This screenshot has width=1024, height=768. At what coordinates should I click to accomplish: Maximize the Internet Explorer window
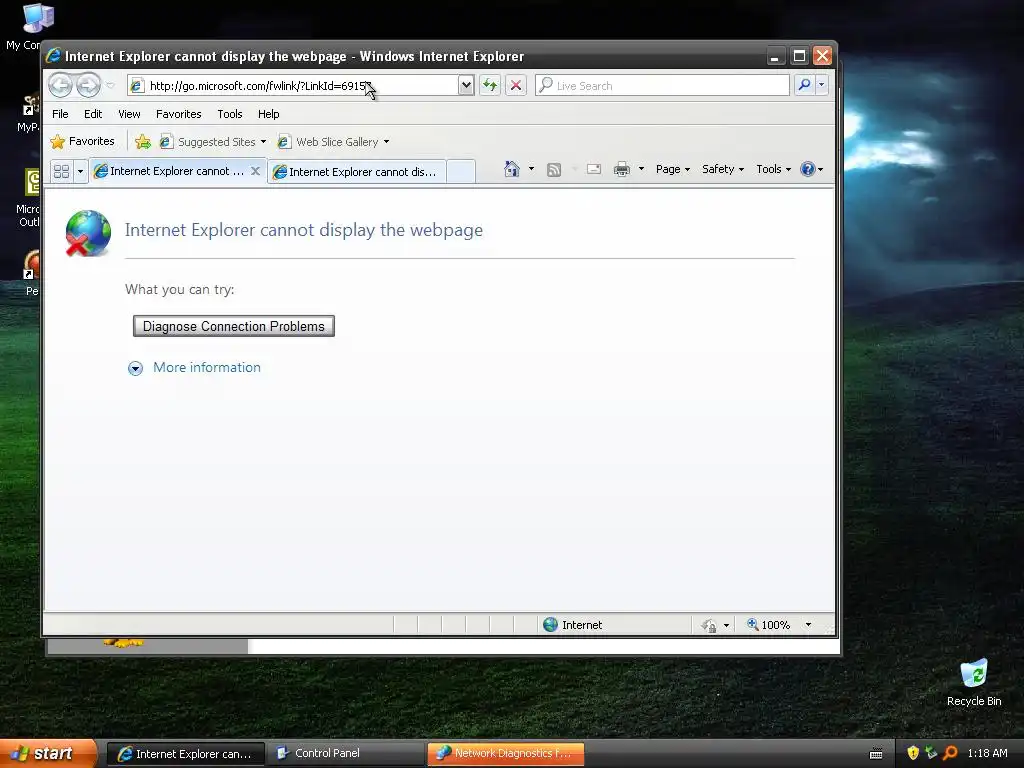click(x=799, y=56)
